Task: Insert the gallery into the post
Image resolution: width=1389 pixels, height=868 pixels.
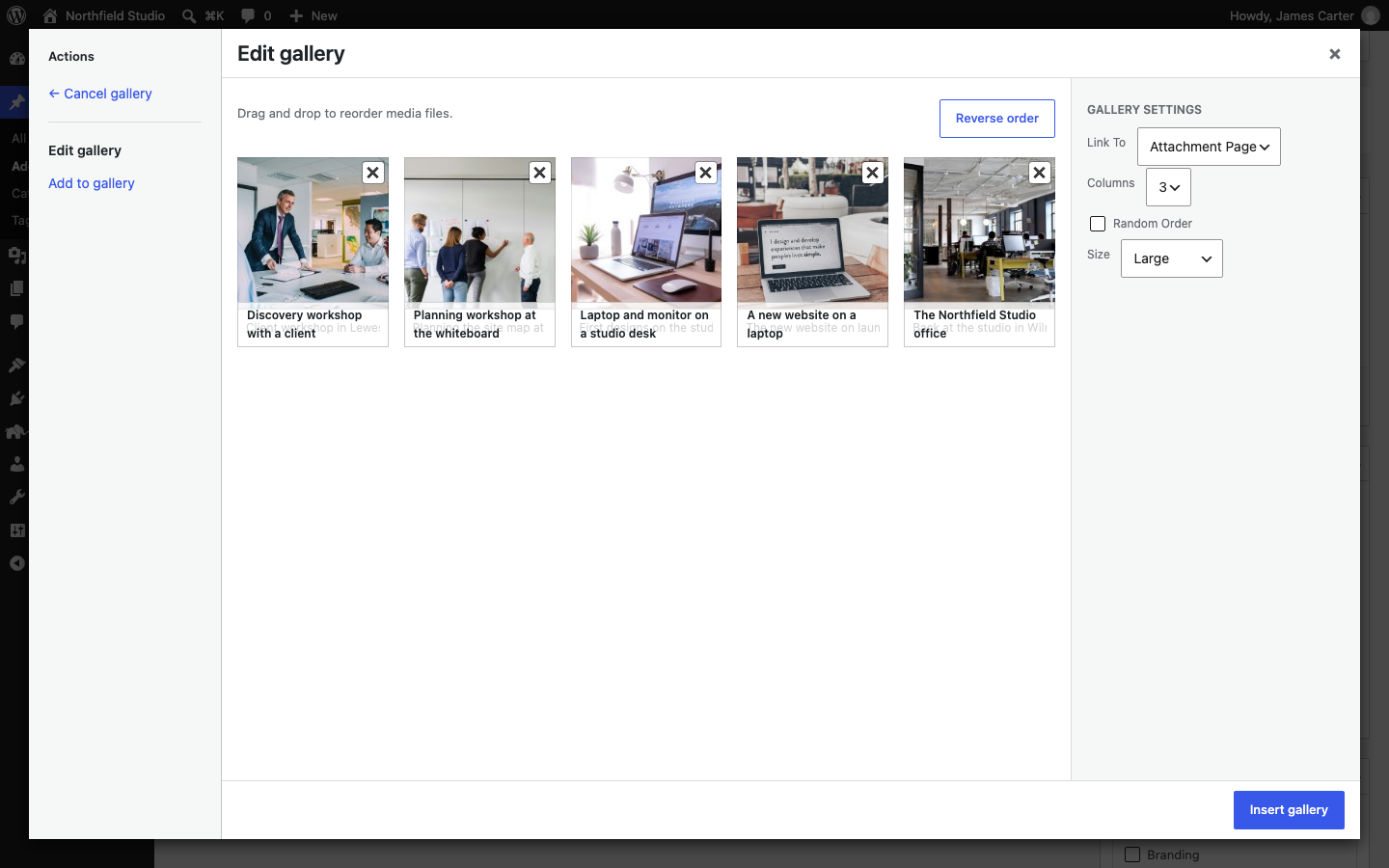Action: click(1289, 810)
